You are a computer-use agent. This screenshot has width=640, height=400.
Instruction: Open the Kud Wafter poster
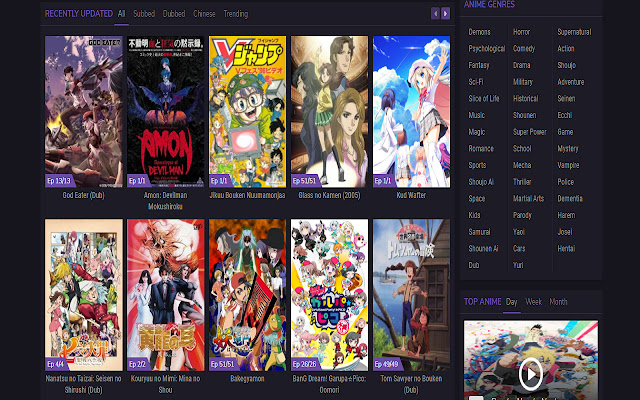pyautogui.click(x=411, y=111)
